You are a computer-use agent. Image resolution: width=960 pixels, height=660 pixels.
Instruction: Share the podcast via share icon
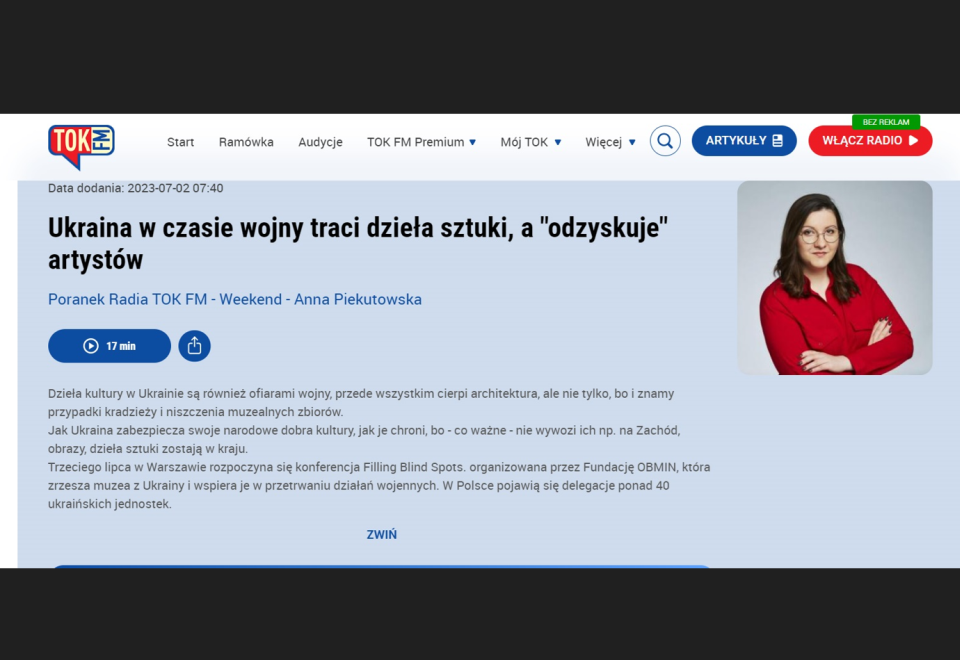coord(195,346)
